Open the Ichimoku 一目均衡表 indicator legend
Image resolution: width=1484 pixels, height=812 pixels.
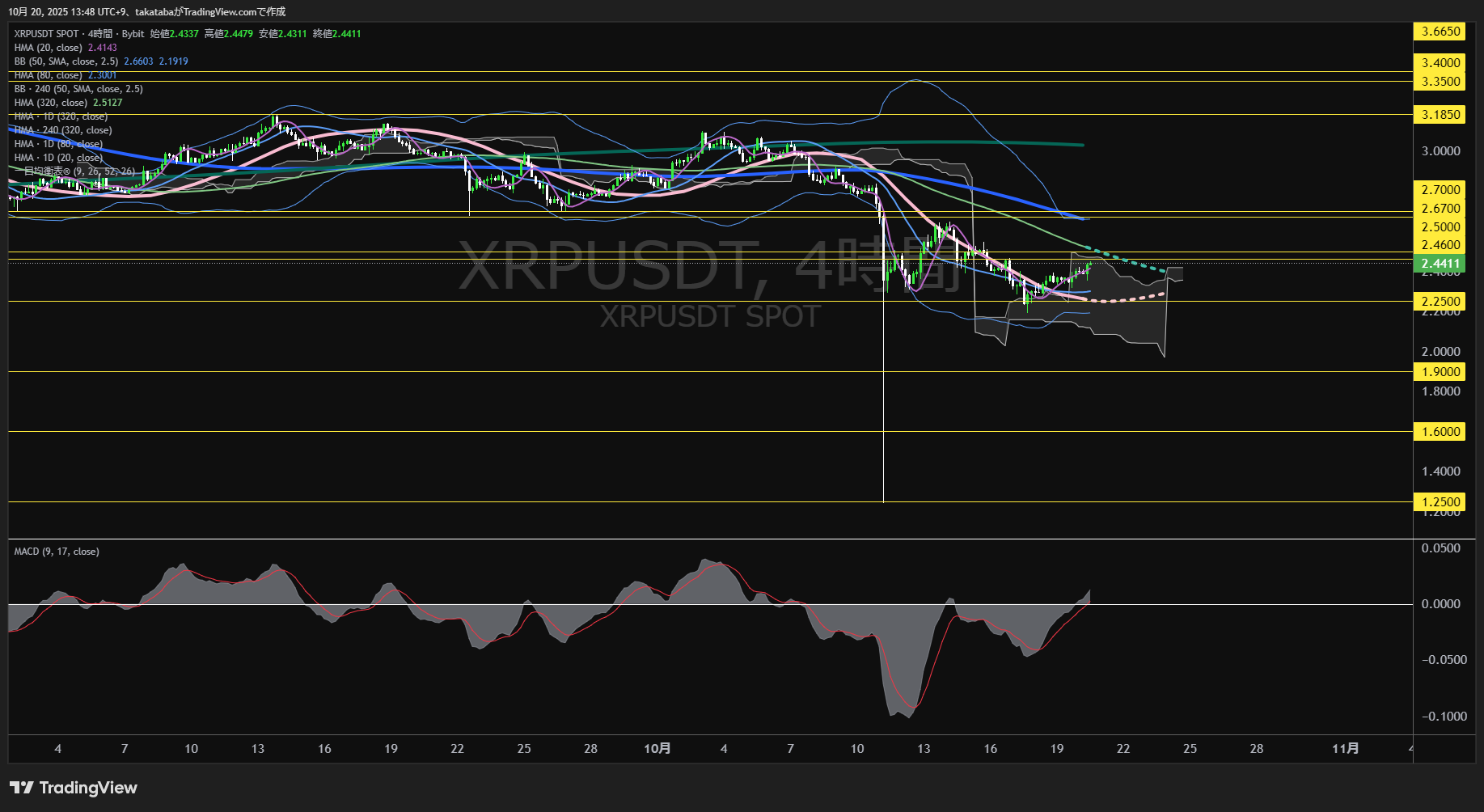tap(74, 171)
